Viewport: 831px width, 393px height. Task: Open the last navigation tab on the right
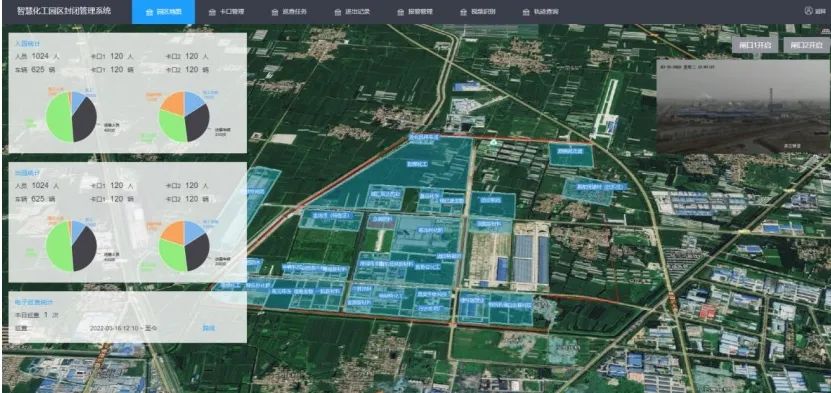tap(540, 12)
